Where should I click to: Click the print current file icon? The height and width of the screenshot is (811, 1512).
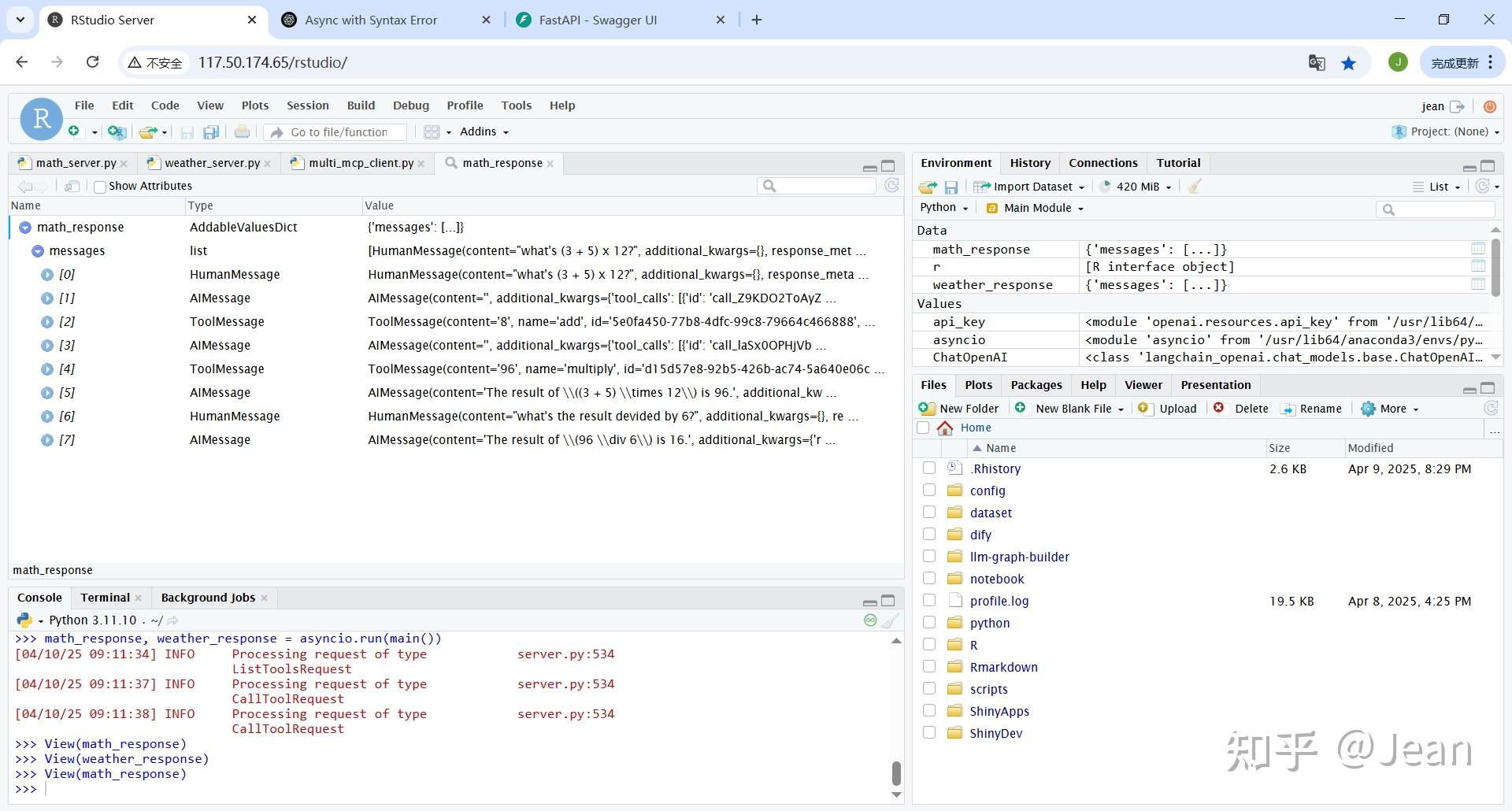(x=242, y=132)
